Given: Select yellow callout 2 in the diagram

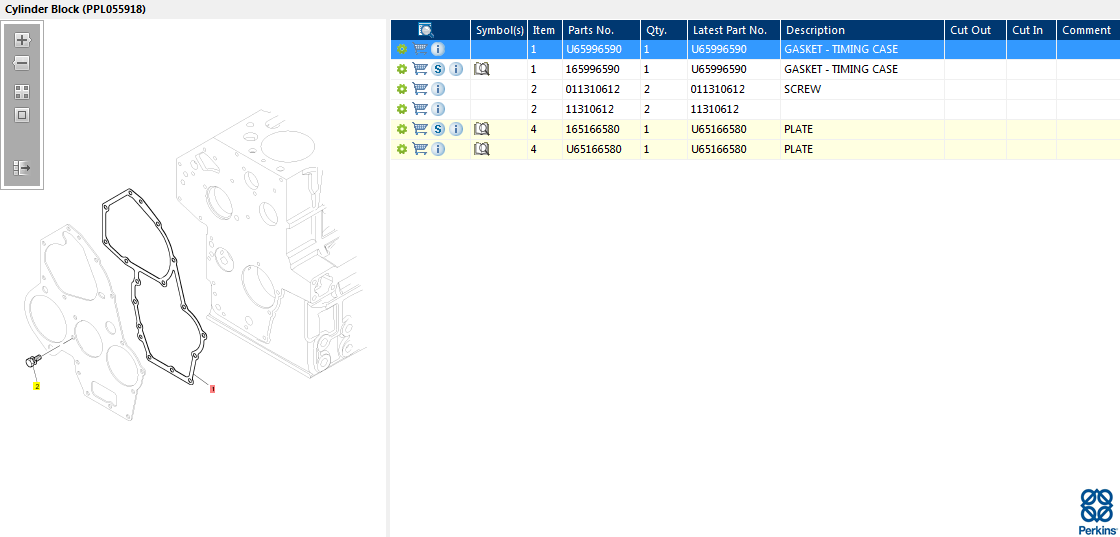Looking at the screenshot, I should click(x=36, y=386).
